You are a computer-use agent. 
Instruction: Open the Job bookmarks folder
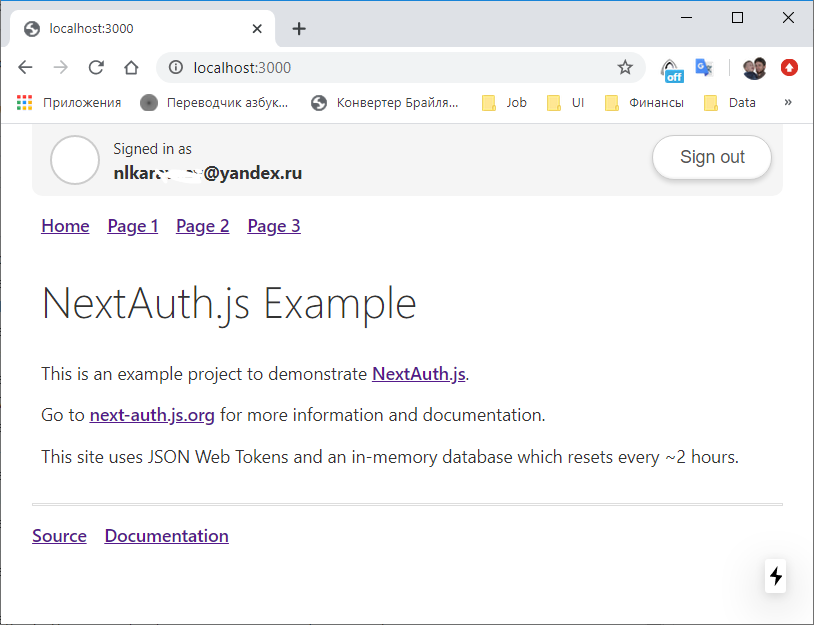(504, 103)
